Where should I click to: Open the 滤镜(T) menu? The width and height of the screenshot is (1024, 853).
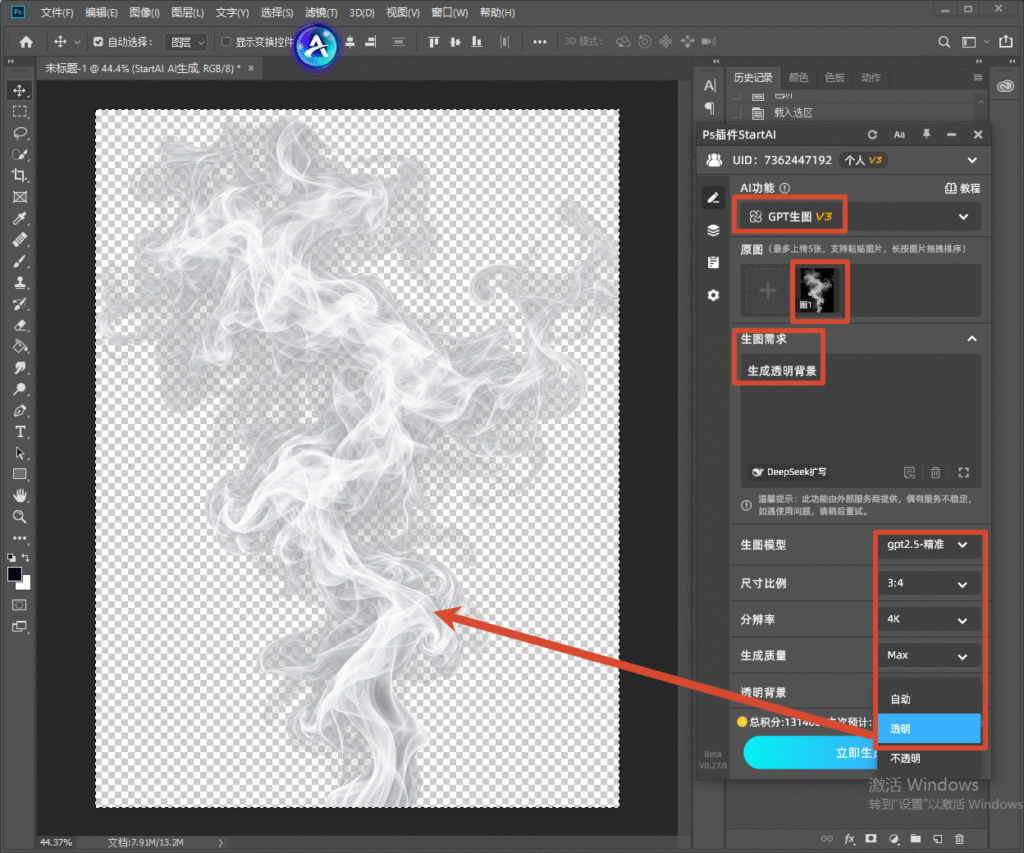[x=321, y=12]
